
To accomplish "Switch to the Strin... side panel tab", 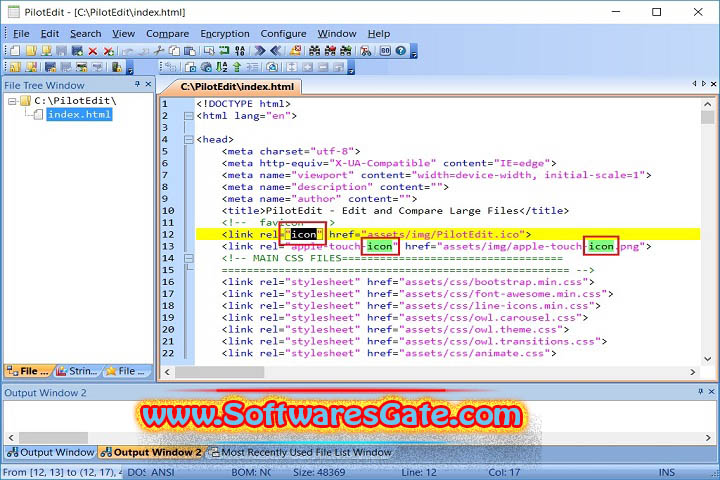I will pyautogui.click(x=77, y=371).
